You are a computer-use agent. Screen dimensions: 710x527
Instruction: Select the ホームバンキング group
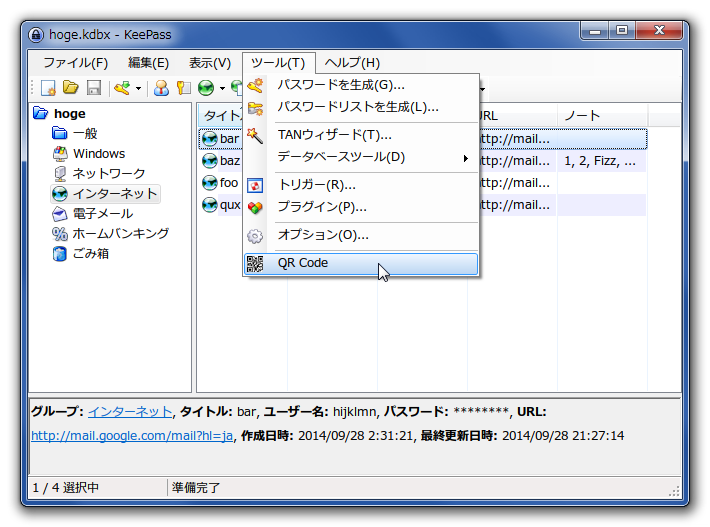[x=120, y=234]
